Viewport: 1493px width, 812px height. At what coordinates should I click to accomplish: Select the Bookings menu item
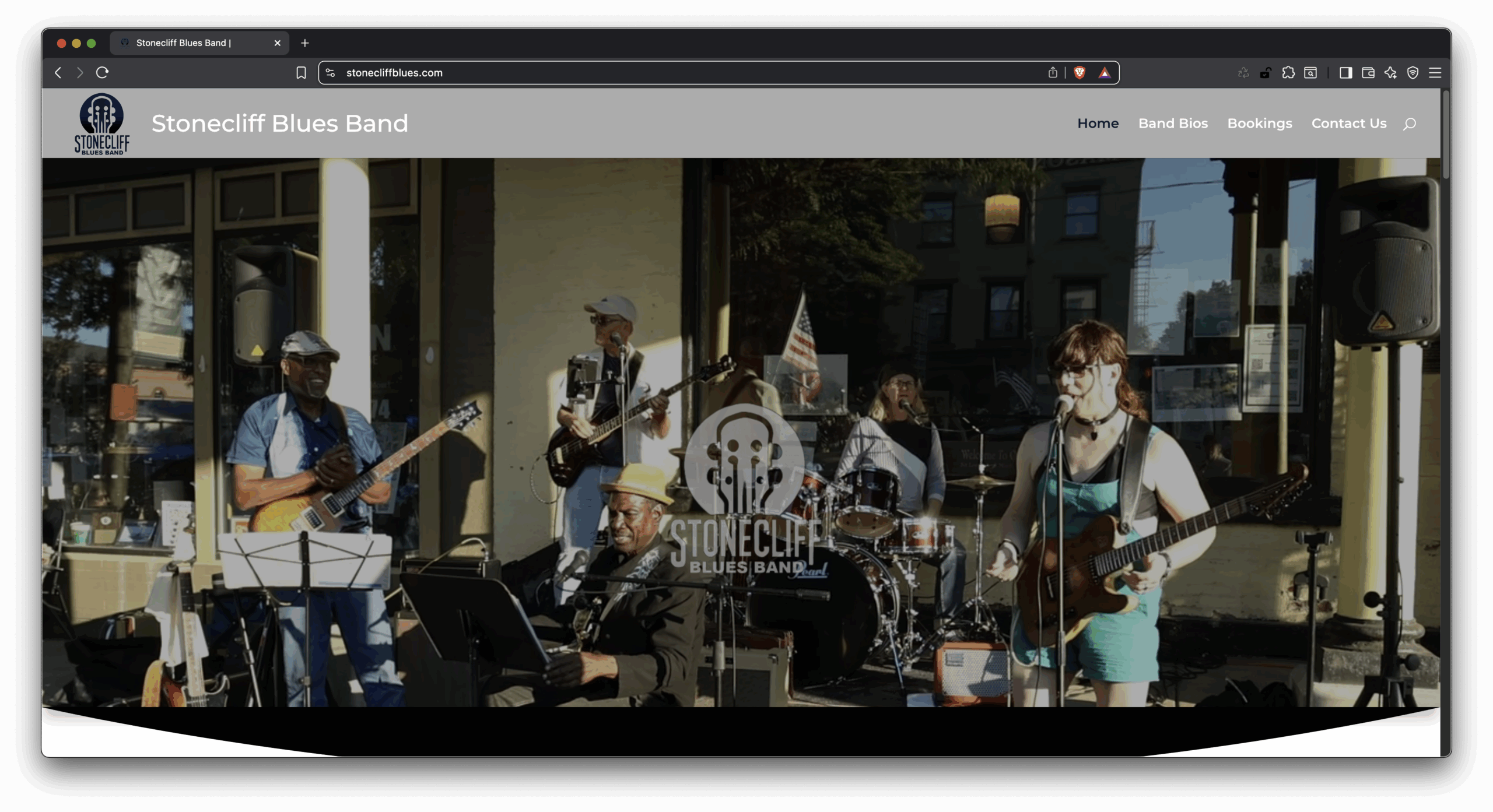tap(1260, 123)
